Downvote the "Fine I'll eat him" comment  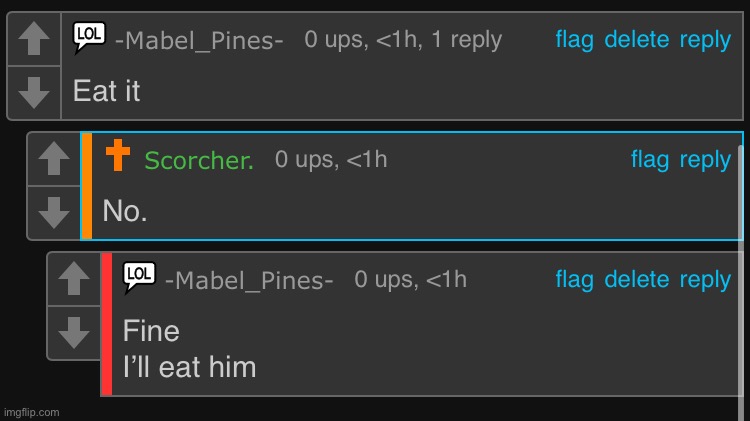coord(74,332)
